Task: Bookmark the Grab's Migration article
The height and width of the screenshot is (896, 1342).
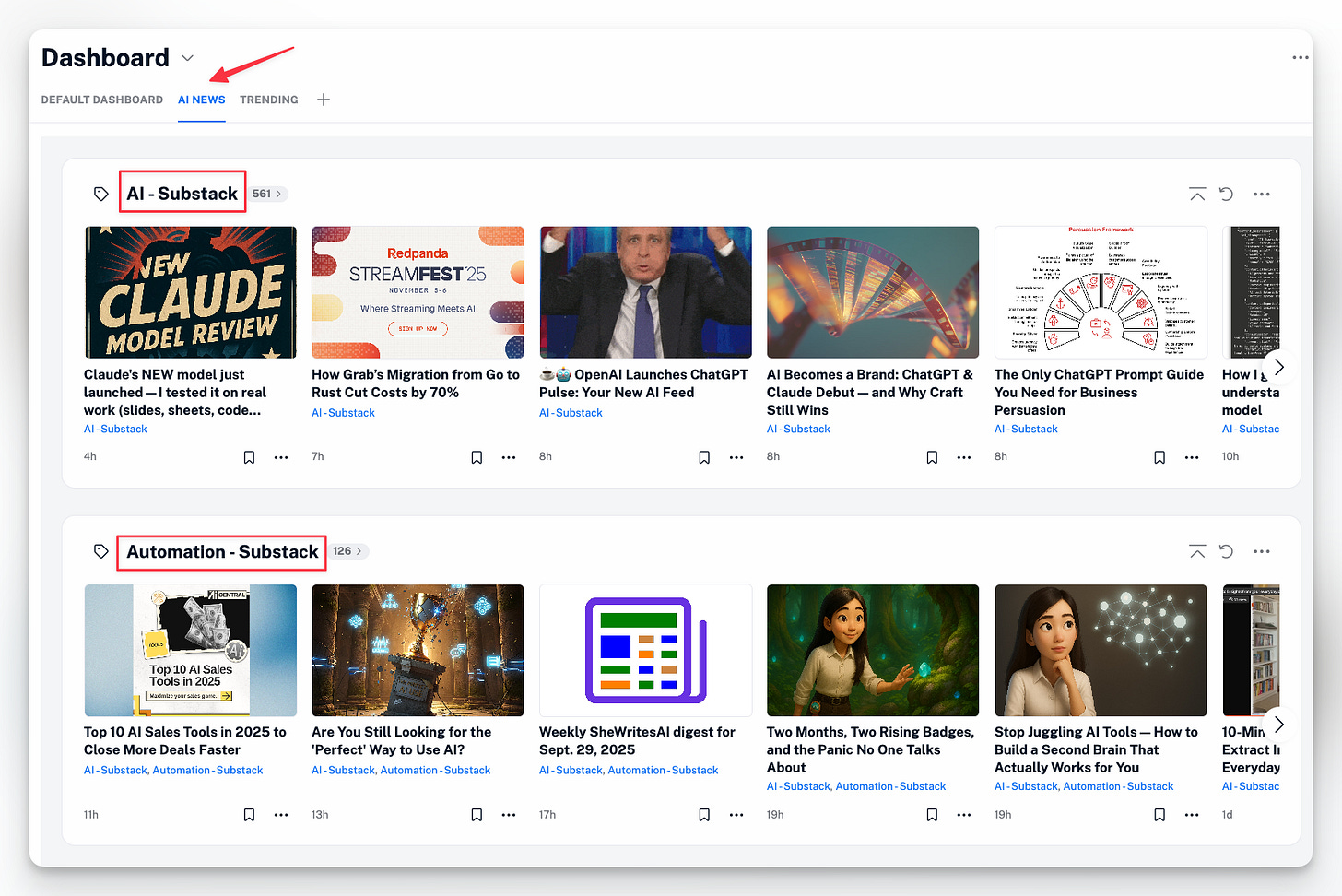Action: point(477,457)
